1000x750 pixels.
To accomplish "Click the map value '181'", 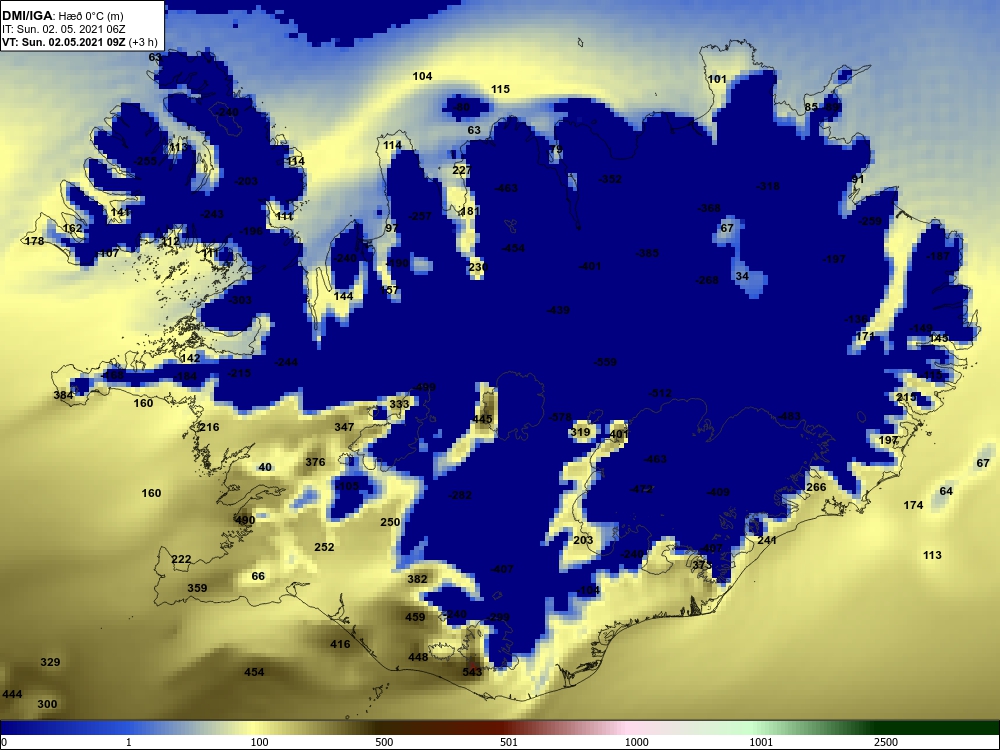I will point(469,211).
